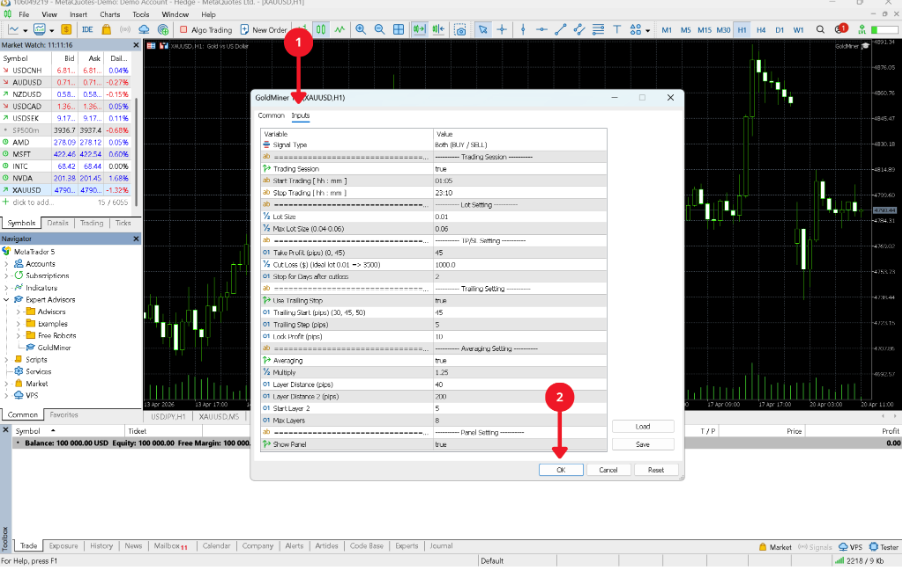902x567 pixels.
Task: Open the IDE MetaEditor icon
Action: 87,30
